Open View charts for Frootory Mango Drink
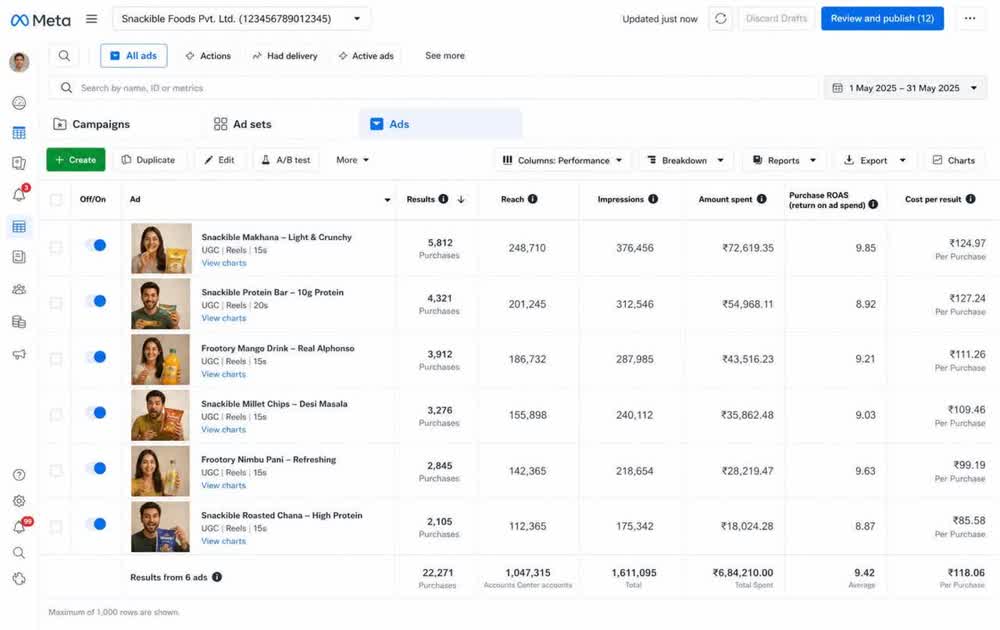Viewport: 1000px width, 630px height. (223, 374)
